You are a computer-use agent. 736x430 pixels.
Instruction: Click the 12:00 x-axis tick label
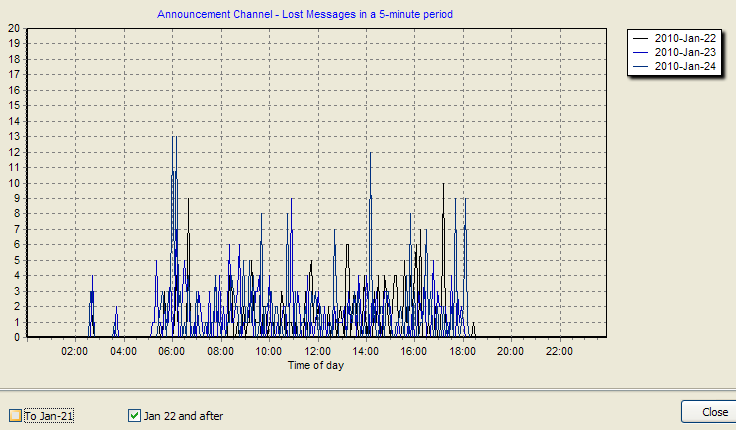click(317, 351)
